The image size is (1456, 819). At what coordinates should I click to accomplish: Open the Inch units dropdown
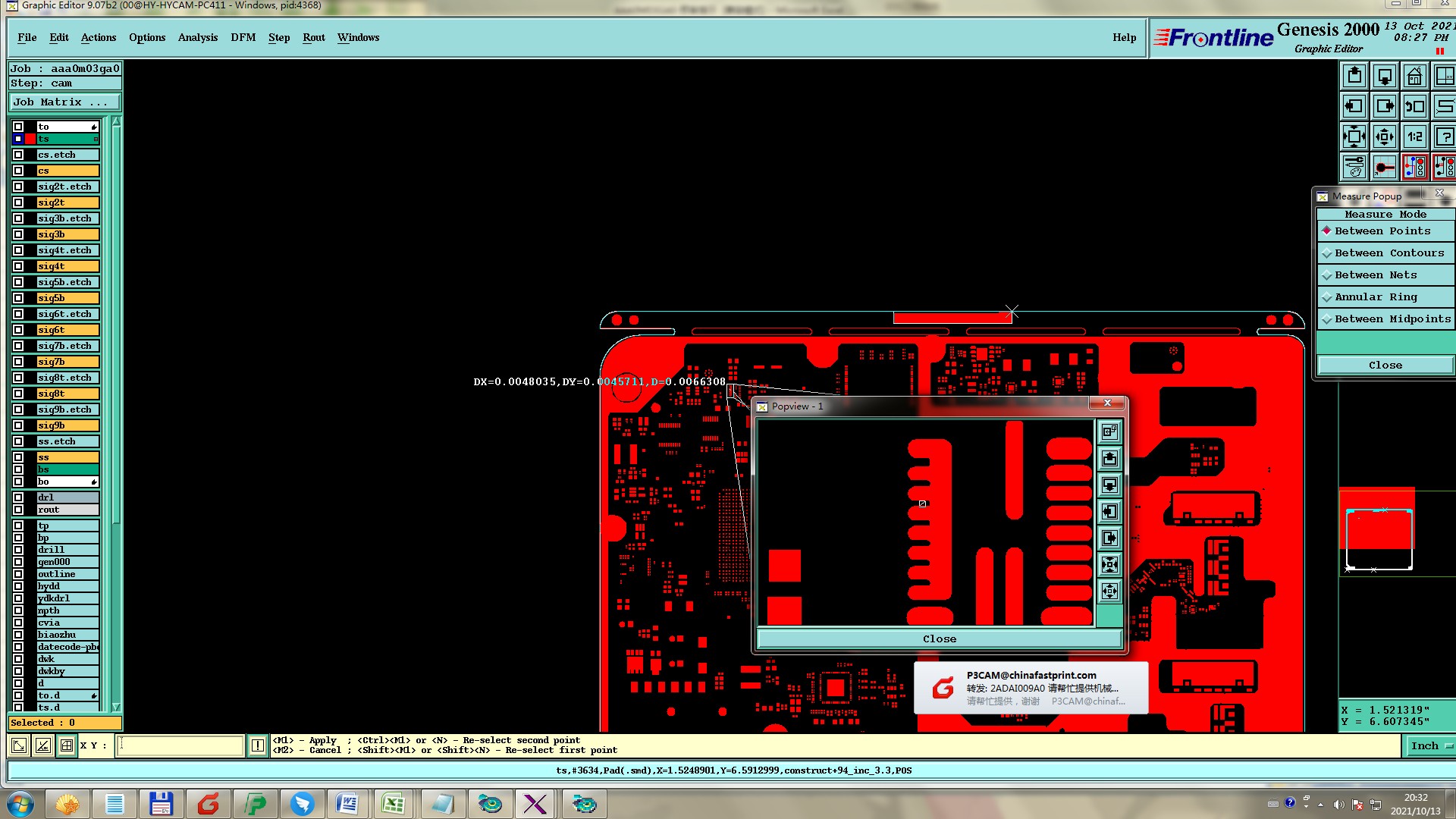pyautogui.click(x=1430, y=746)
